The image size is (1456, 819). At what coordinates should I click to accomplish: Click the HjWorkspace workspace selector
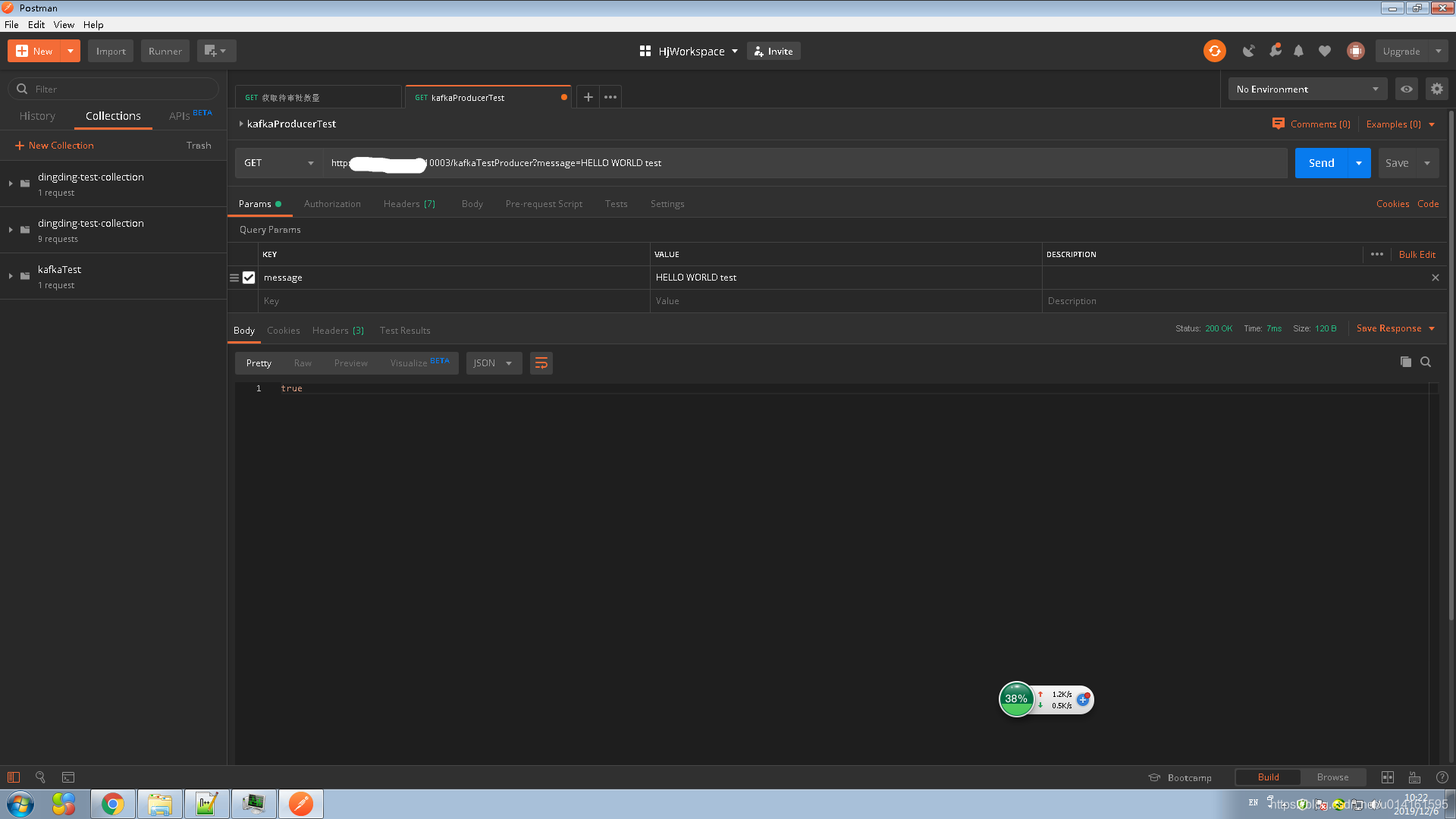689,51
